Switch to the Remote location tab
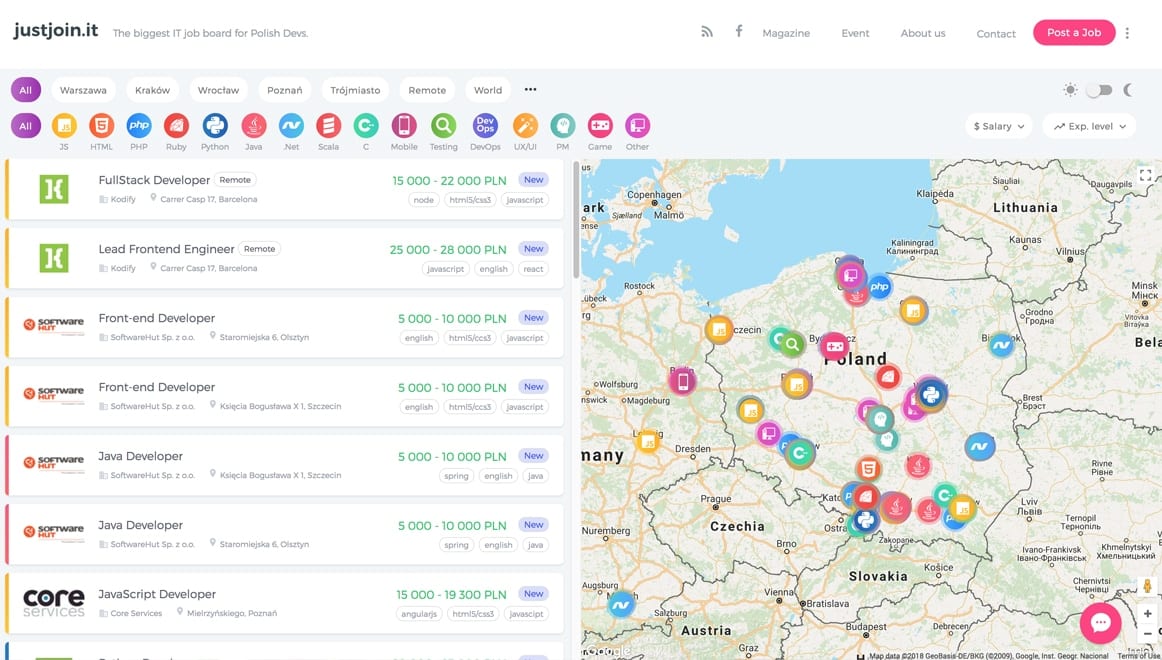The height and width of the screenshot is (660, 1162). click(427, 90)
